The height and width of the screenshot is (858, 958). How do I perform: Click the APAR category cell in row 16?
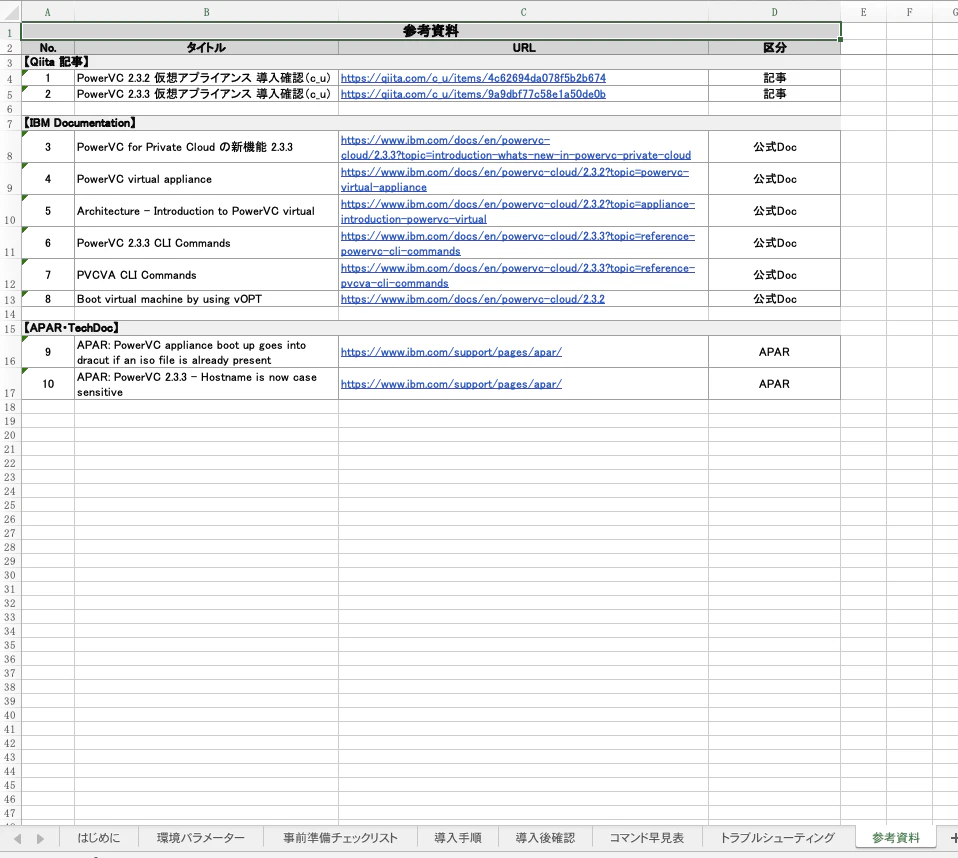point(774,352)
